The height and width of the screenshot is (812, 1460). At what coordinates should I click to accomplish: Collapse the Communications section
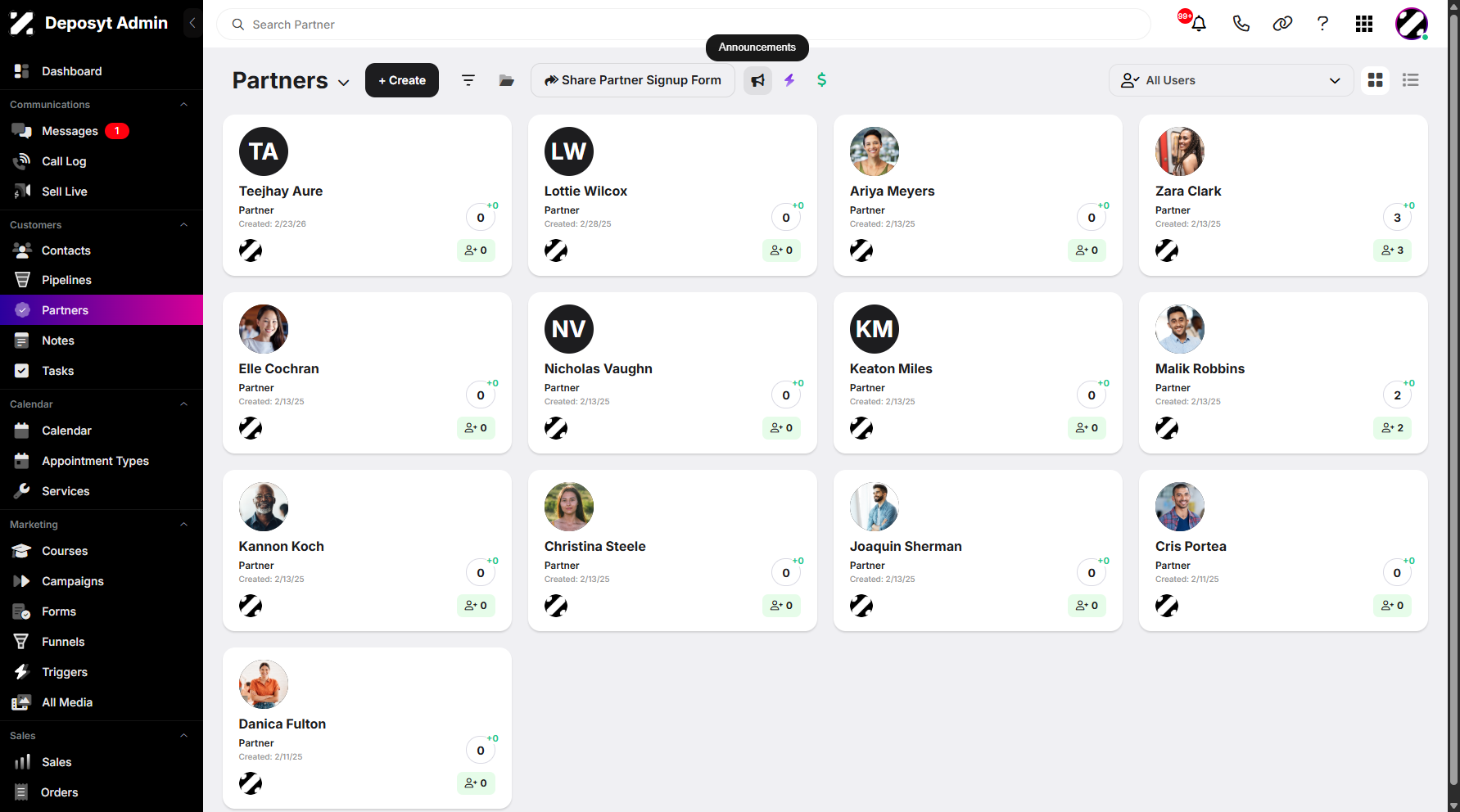tap(184, 105)
